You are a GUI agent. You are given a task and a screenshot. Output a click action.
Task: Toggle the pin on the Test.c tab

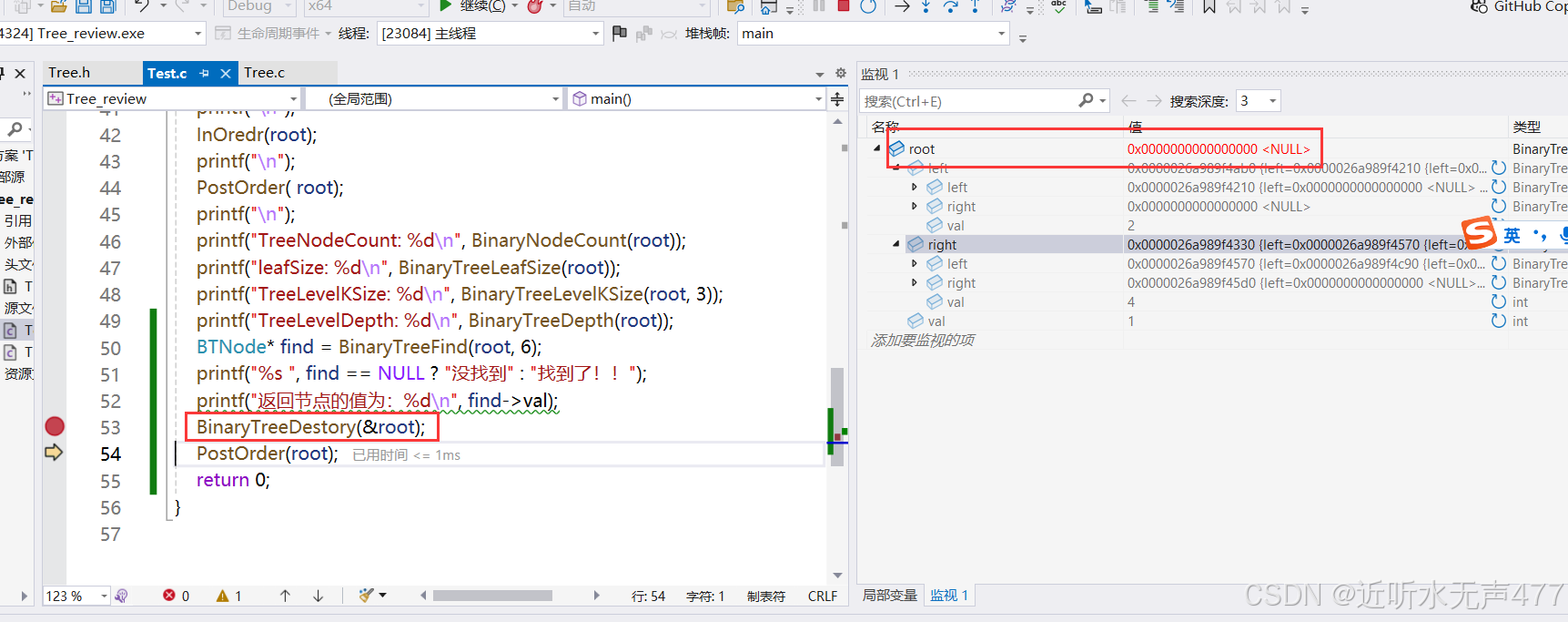pos(204,73)
